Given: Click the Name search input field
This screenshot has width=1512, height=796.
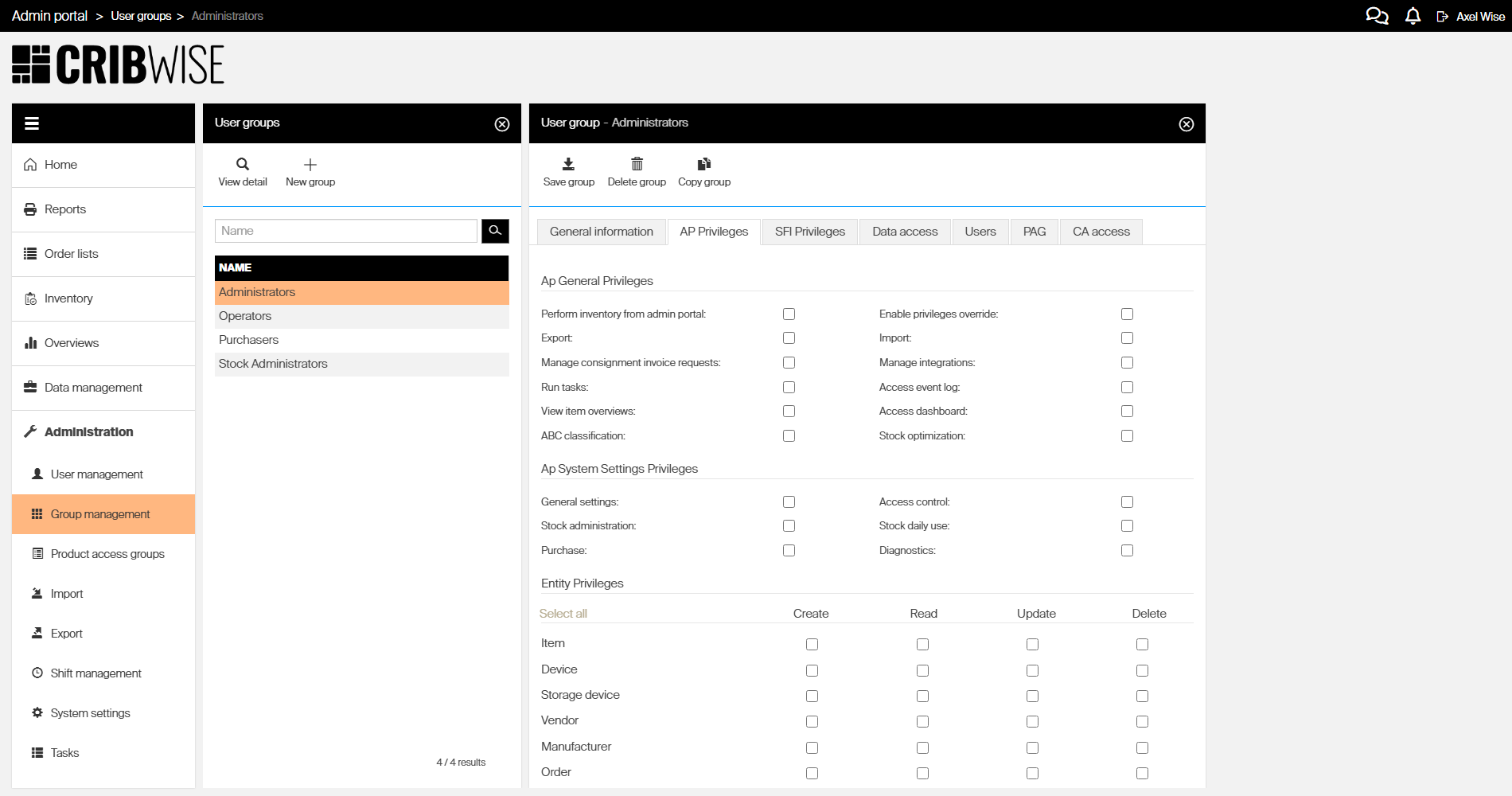Looking at the screenshot, I should click(x=346, y=231).
